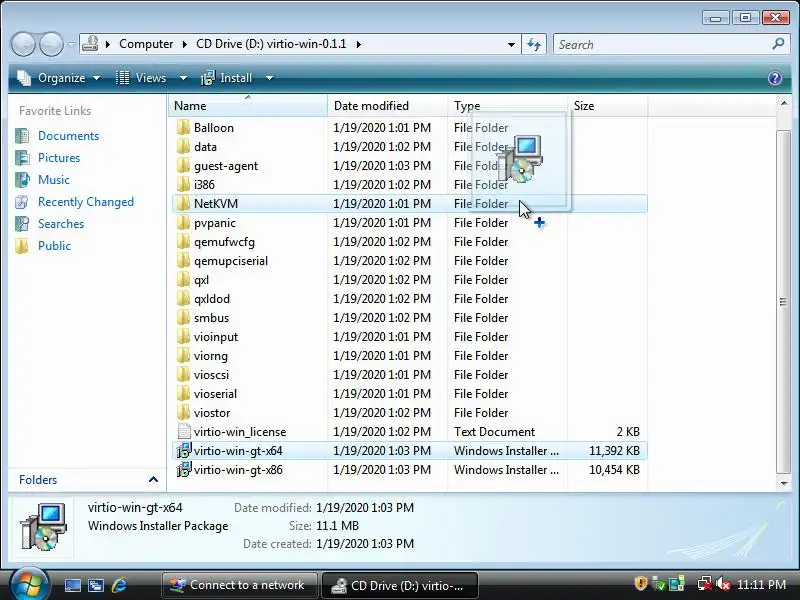Click the CD Drive (D:) taskbar button
This screenshot has width=800, height=600.
click(399, 585)
